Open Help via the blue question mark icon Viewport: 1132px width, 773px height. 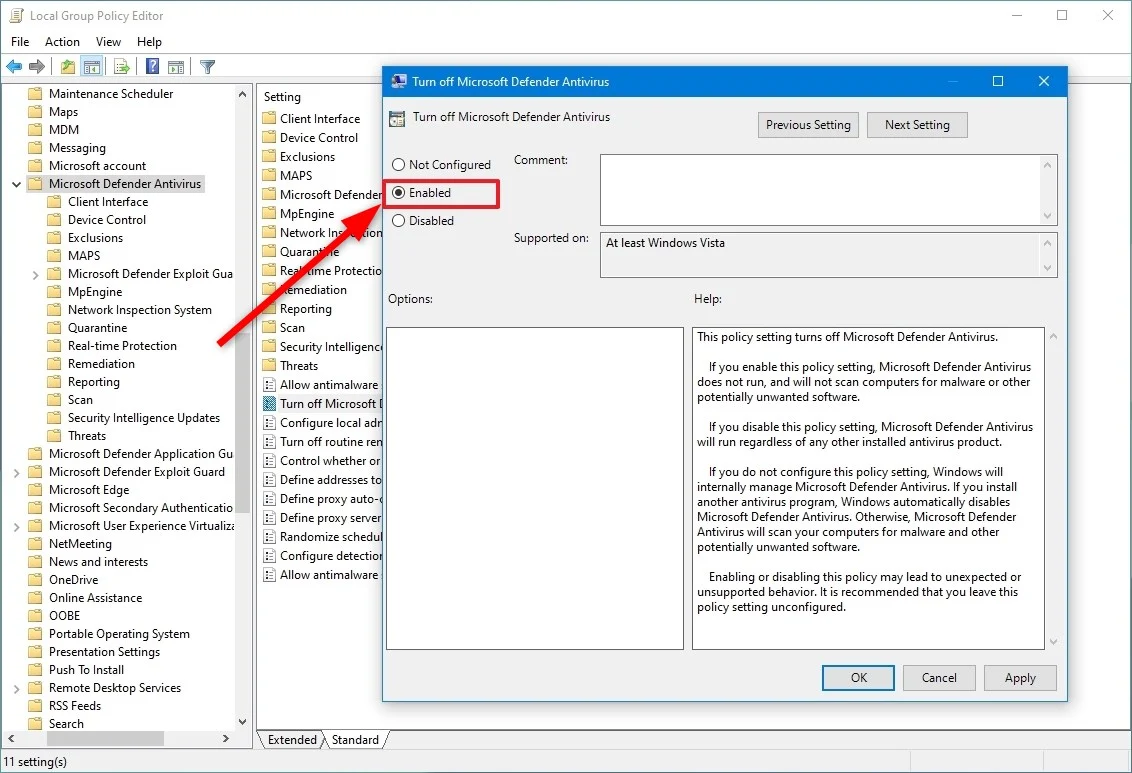pos(153,67)
